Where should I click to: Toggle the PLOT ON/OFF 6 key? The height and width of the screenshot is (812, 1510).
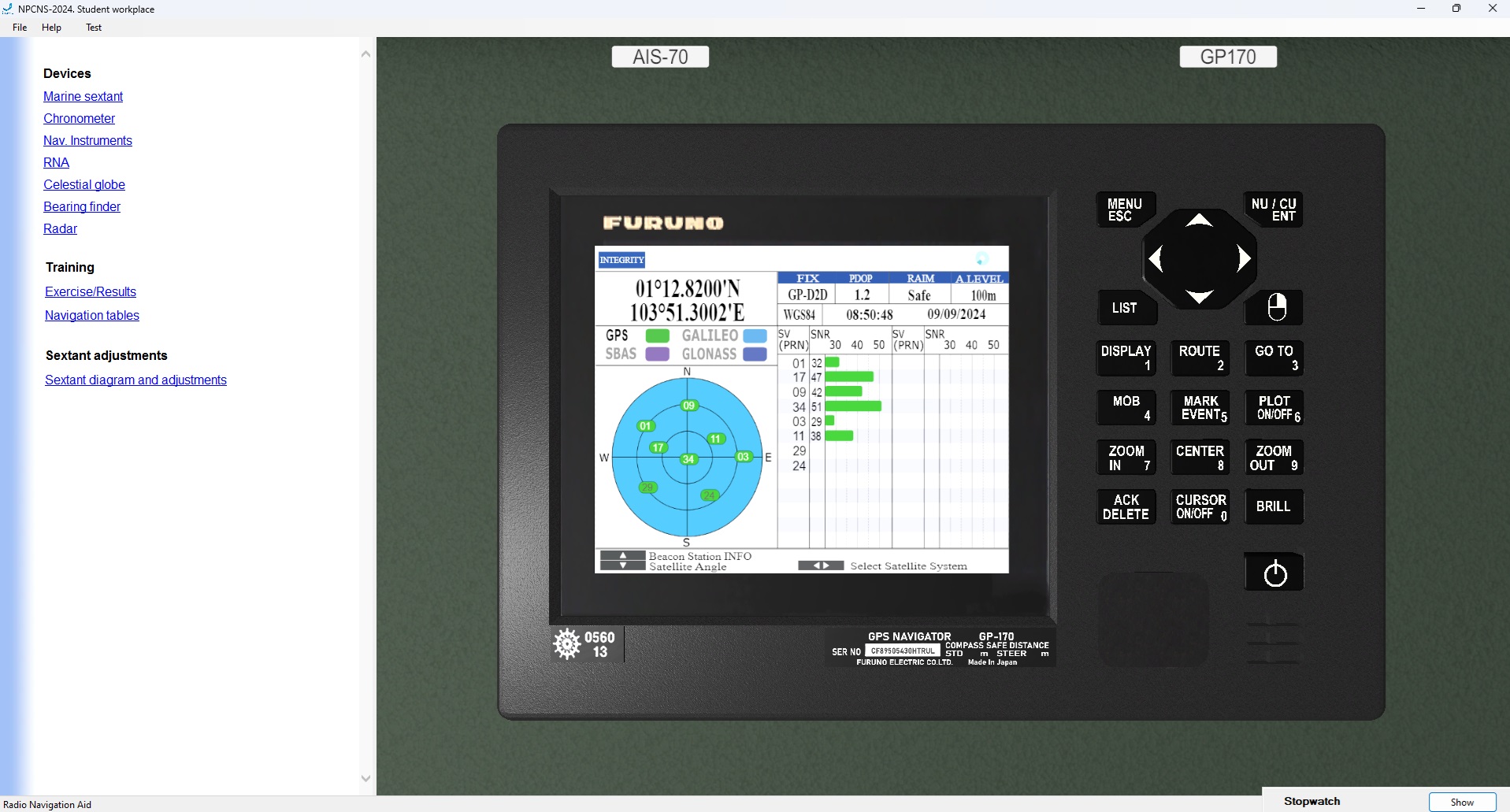pyautogui.click(x=1275, y=408)
